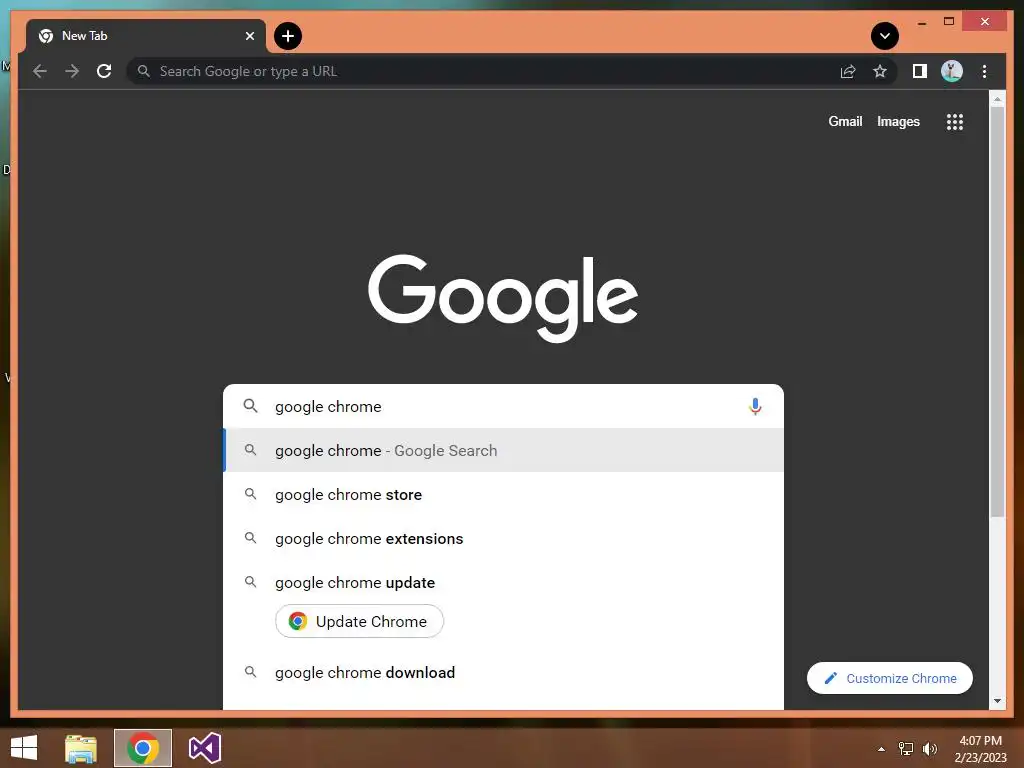Click the back navigation arrow
Screen dimensions: 1024x768
coord(40,71)
